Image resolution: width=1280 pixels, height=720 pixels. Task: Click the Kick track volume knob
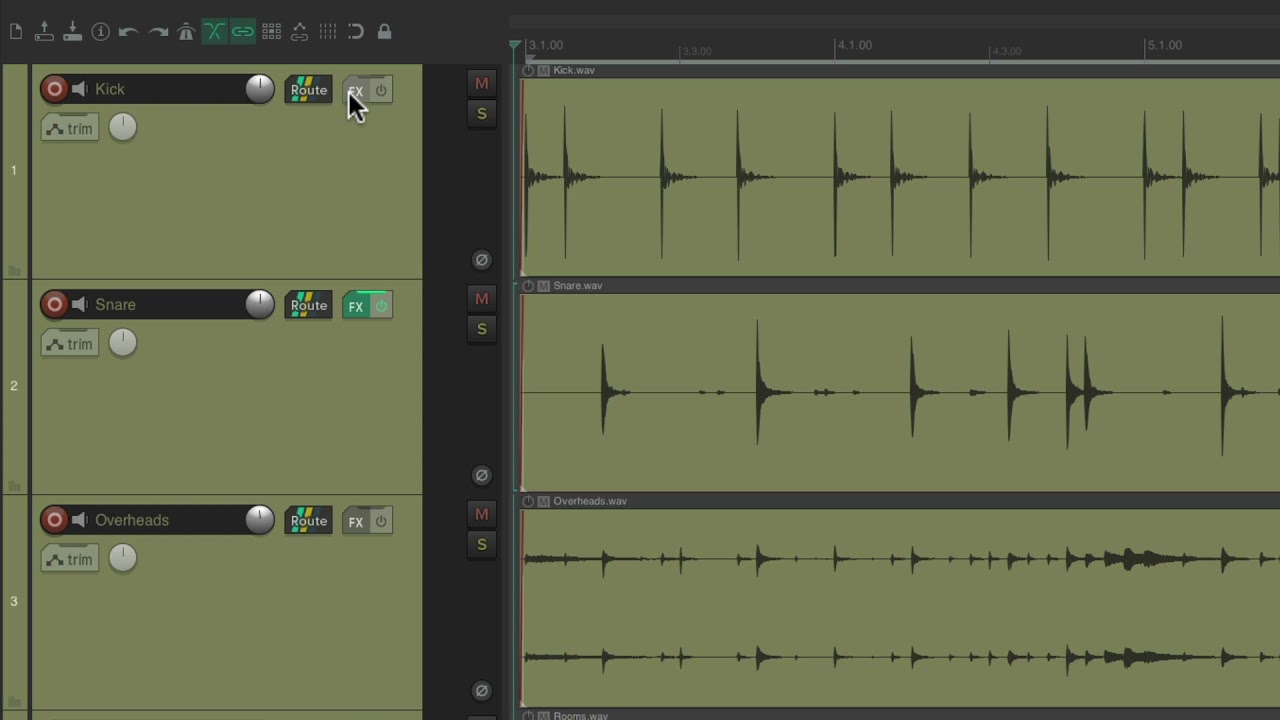click(x=259, y=89)
